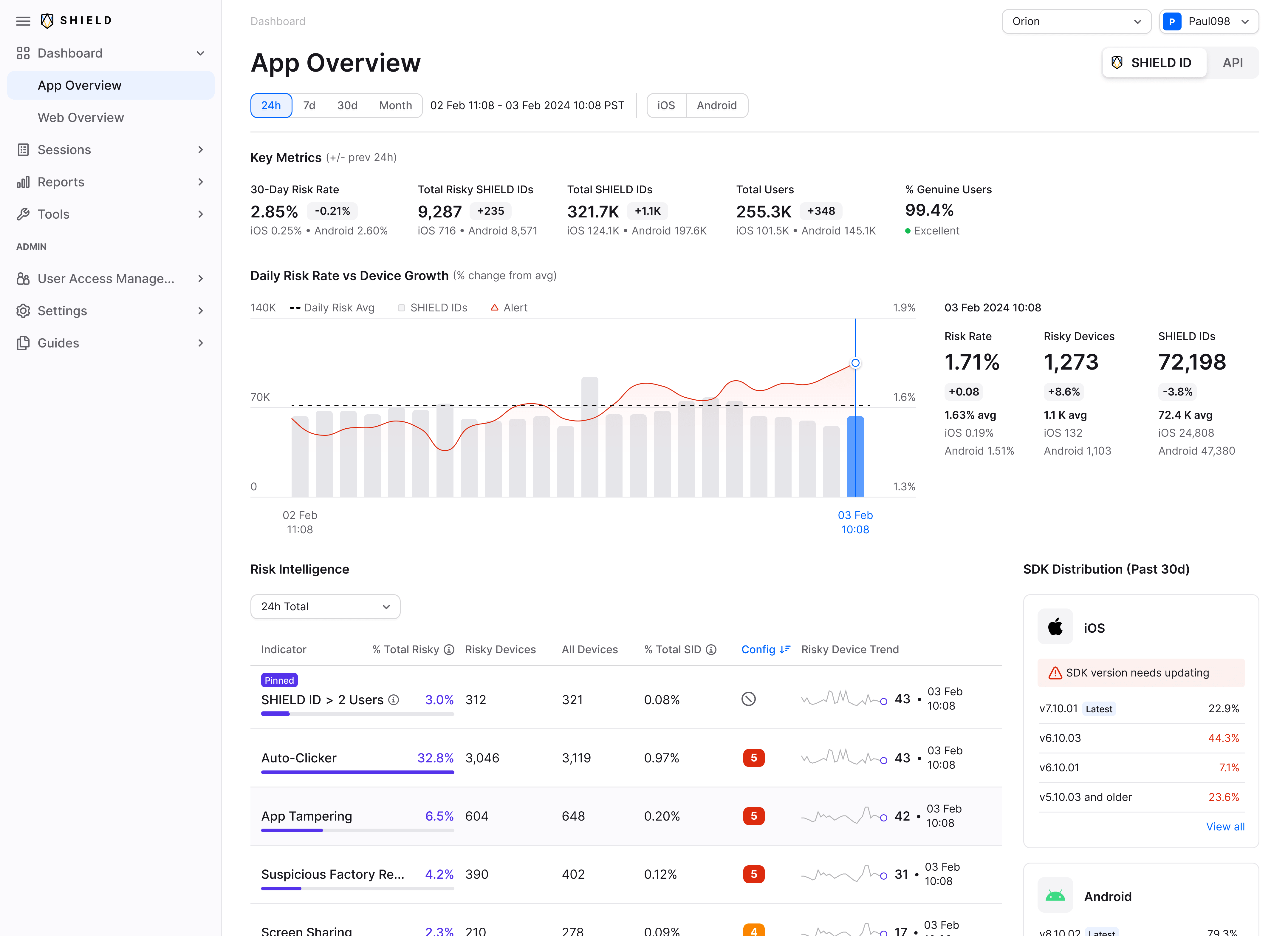Open Web Overview in sidebar
This screenshot has width=1288, height=936.
click(x=111, y=118)
